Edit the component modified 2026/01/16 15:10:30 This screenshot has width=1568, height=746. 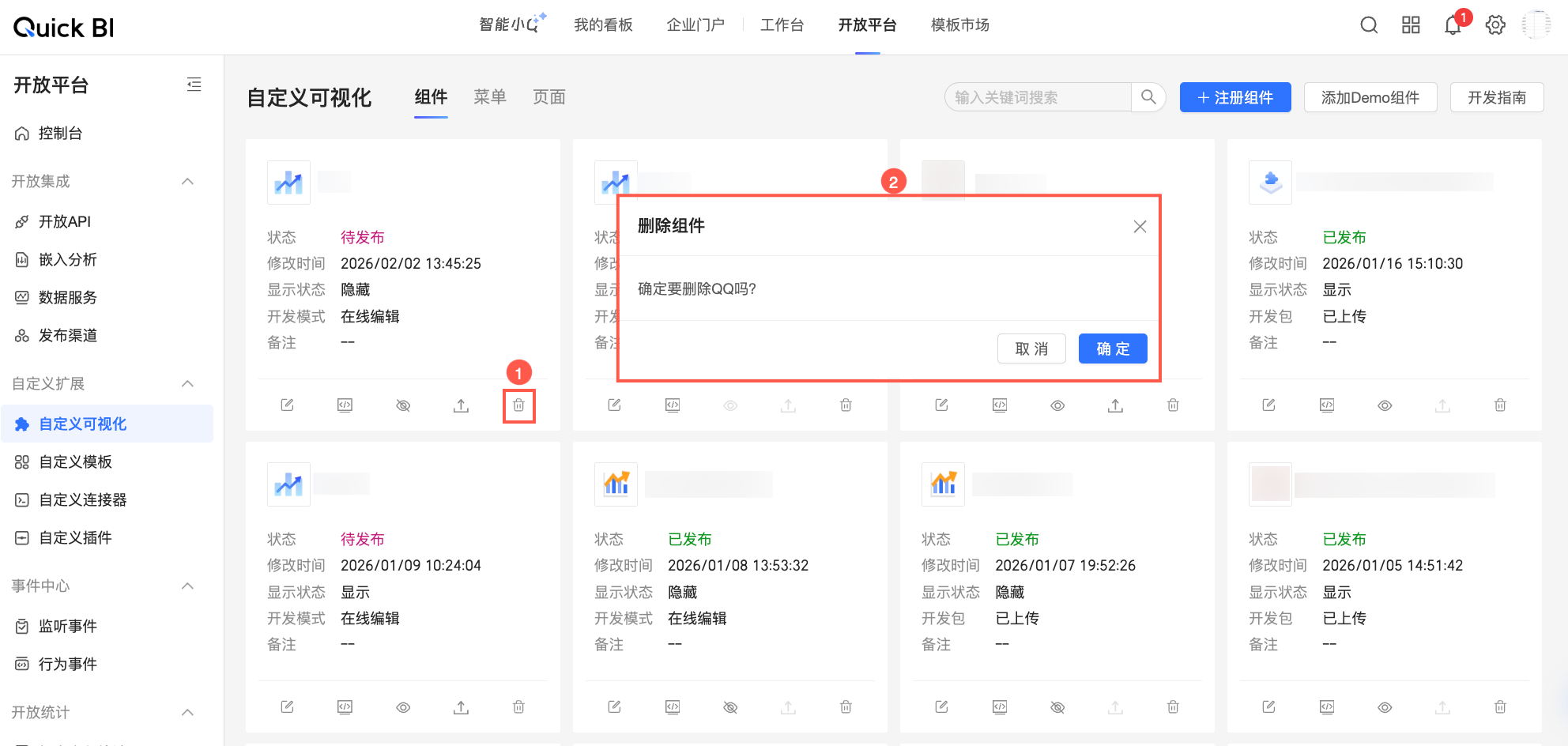pyautogui.click(x=1268, y=405)
